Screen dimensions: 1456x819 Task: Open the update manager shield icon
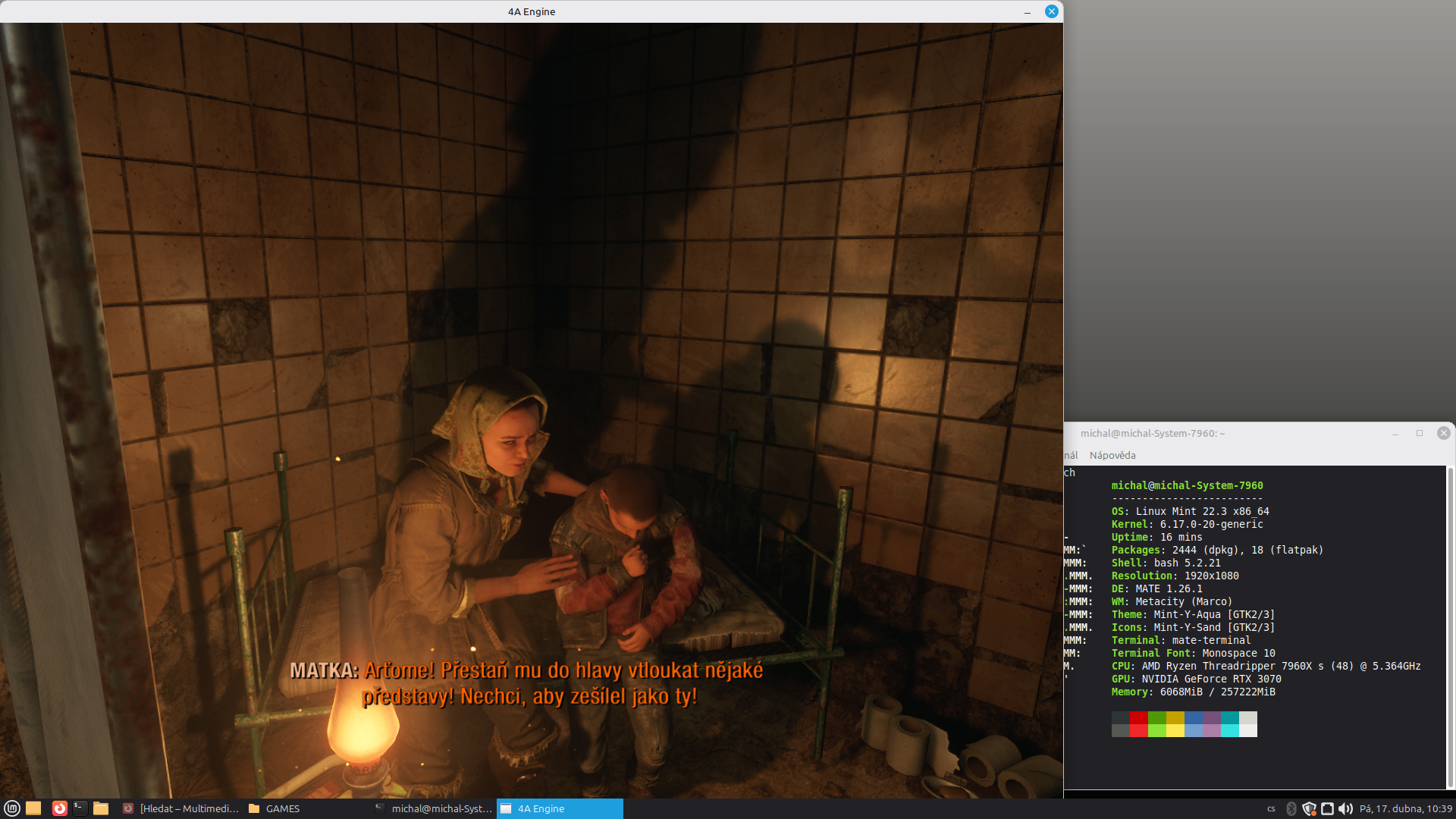click(1309, 808)
